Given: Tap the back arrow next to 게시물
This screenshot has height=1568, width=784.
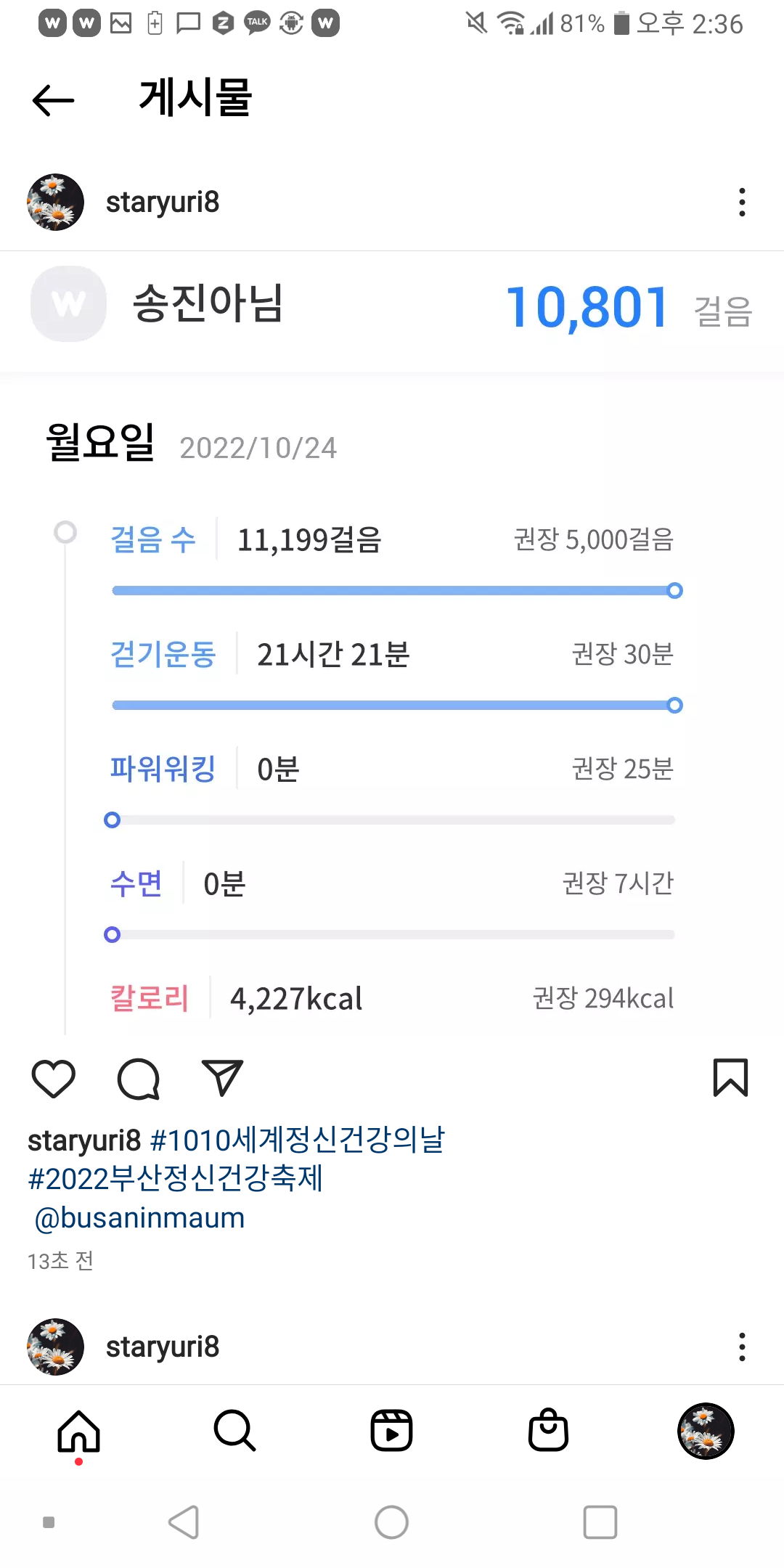Looking at the screenshot, I should [x=54, y=99].
